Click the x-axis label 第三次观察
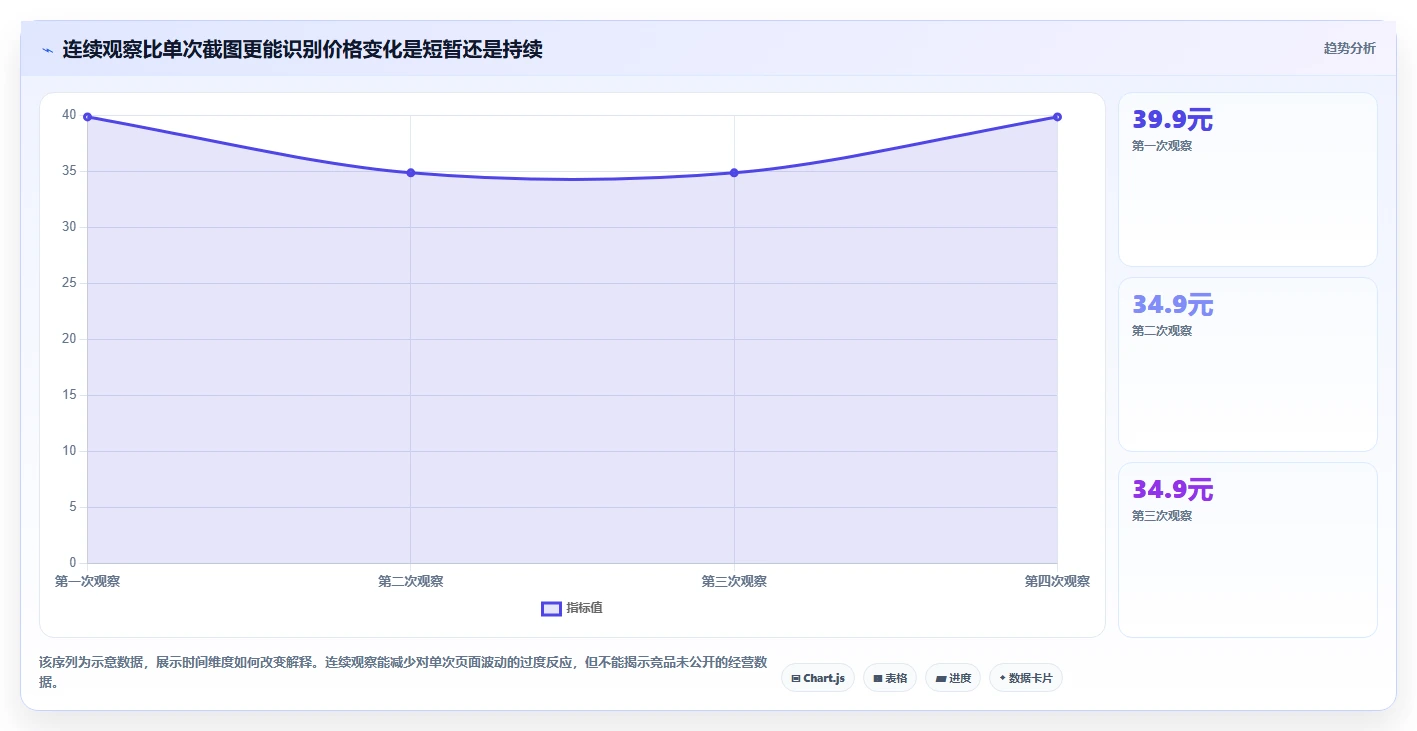 tap(734, 581)
